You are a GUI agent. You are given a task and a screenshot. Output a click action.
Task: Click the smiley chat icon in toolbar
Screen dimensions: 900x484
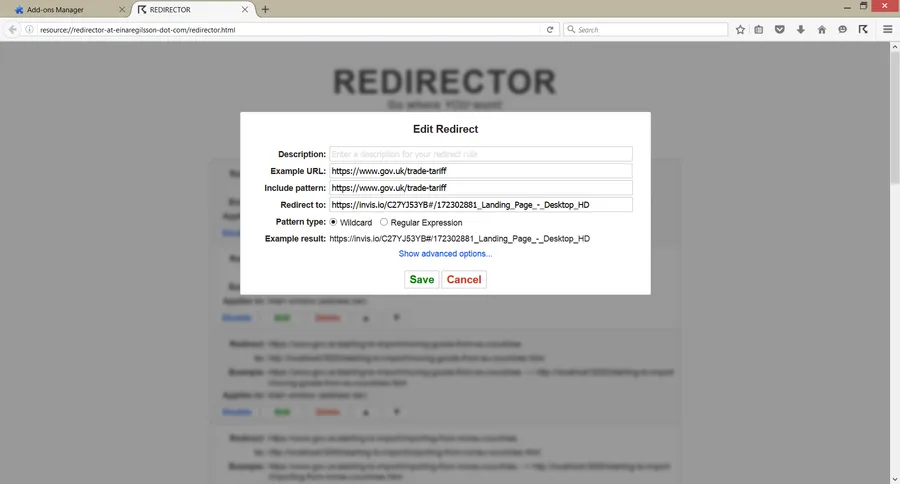point(842,29)
